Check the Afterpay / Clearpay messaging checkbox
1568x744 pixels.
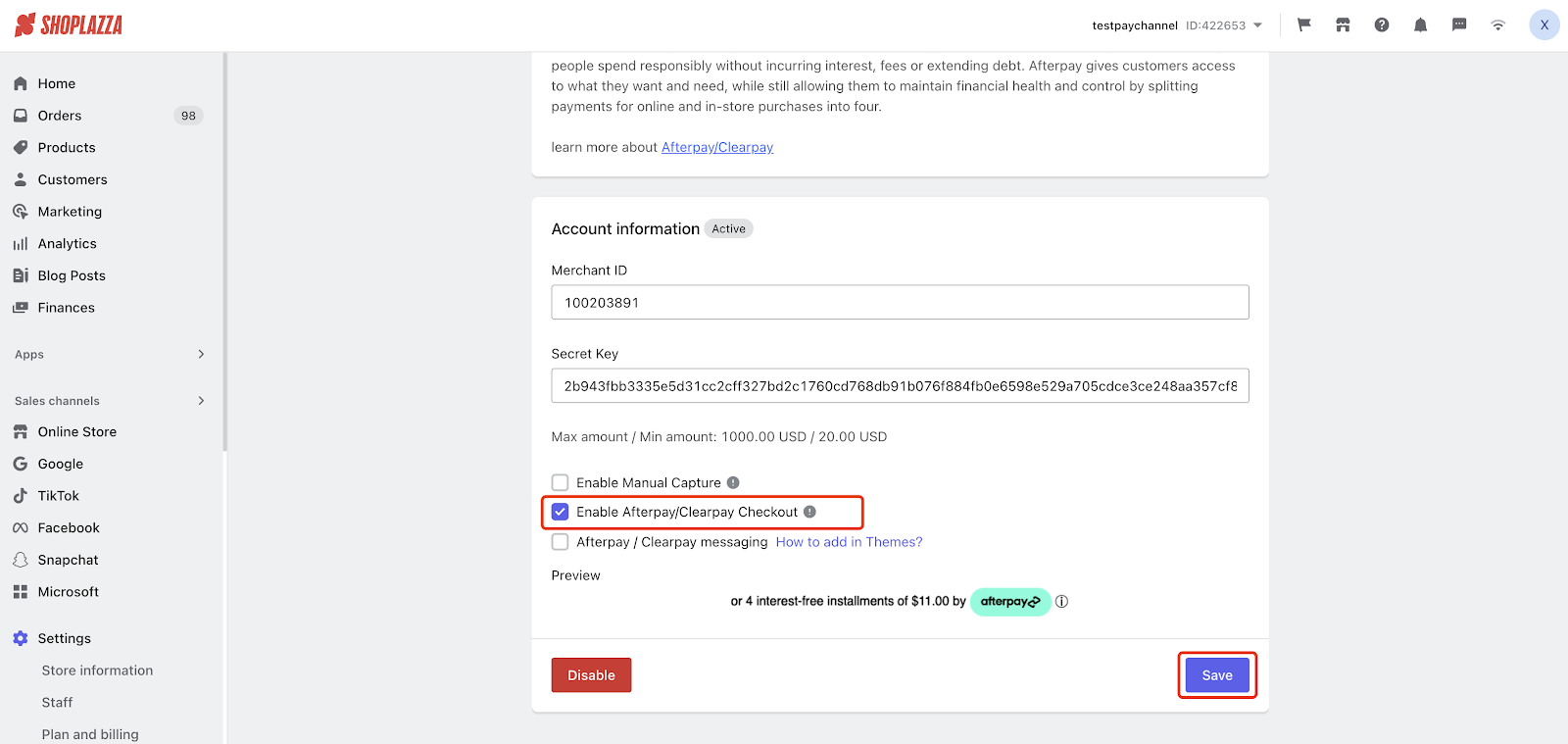coord(561,542)
